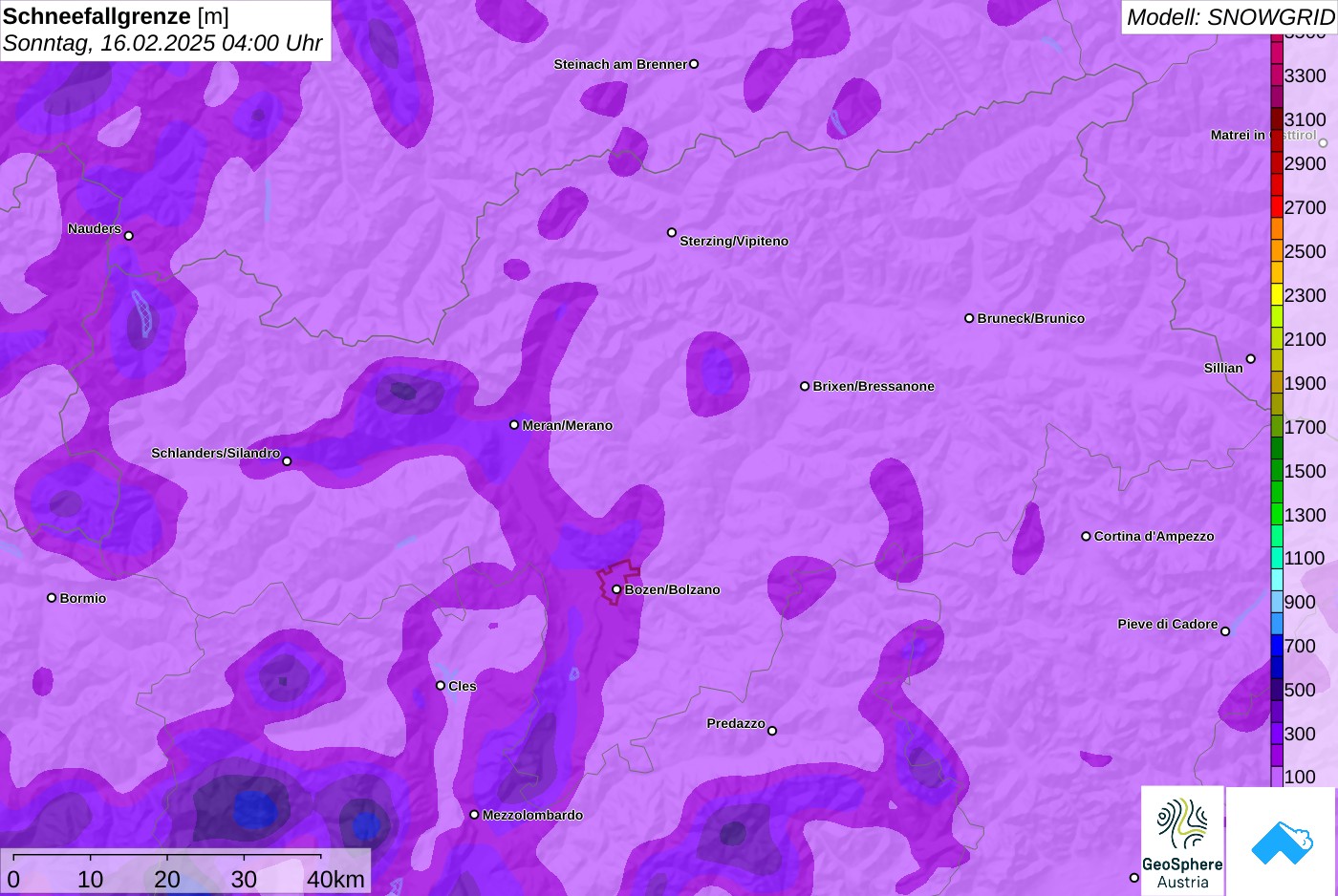Viewport: 1338px width, 896px height.
Task: Click the blue cloud arrow logo
Action: (1282, 842)
